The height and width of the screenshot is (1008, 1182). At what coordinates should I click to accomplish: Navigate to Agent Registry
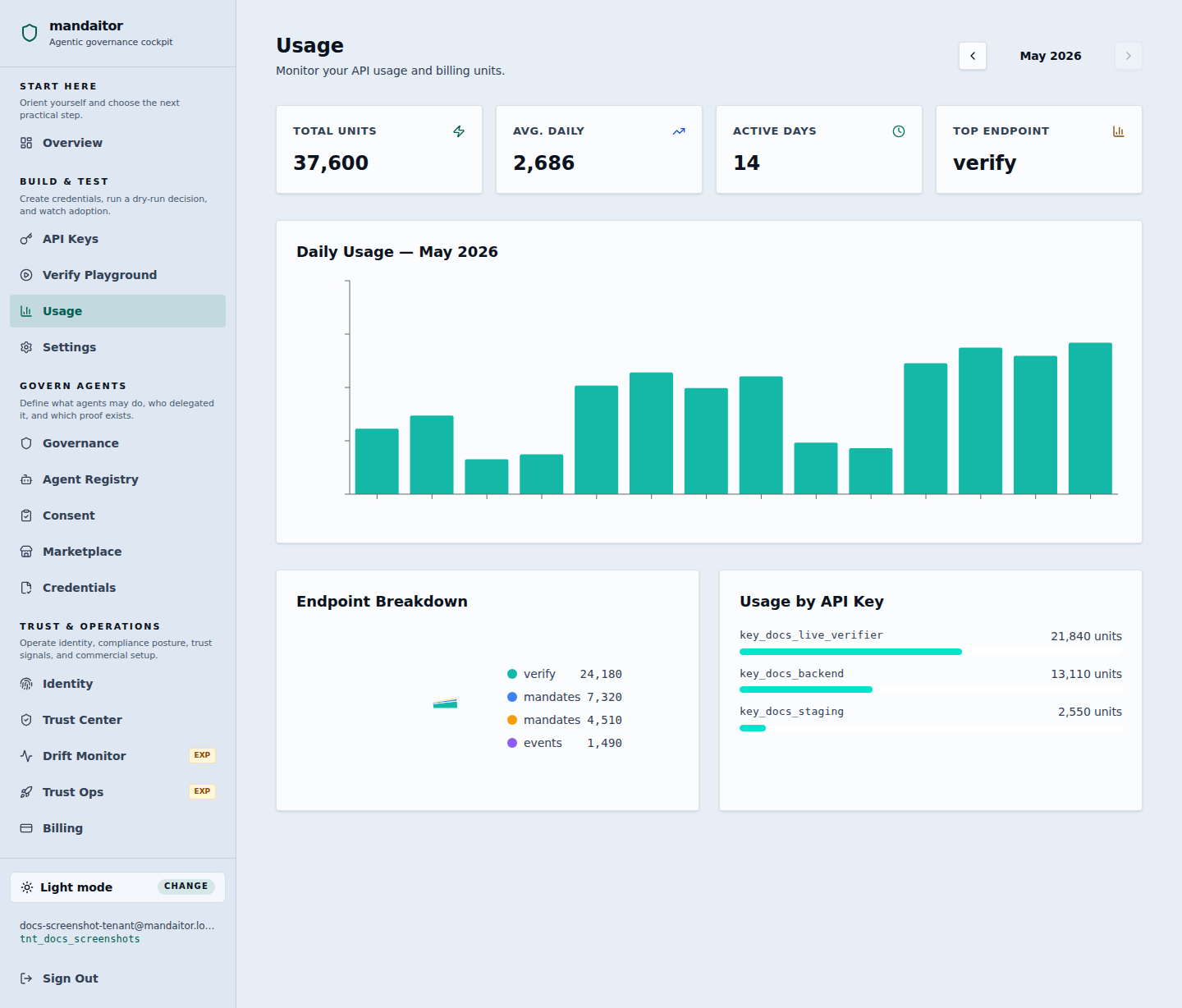point(117,479)
